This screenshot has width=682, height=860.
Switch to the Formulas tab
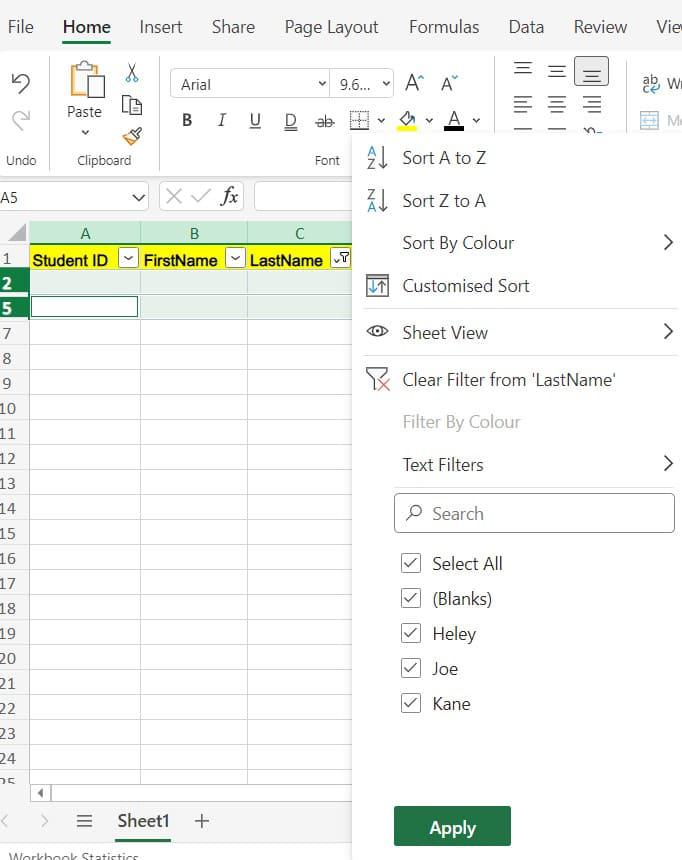pos(444,27)
